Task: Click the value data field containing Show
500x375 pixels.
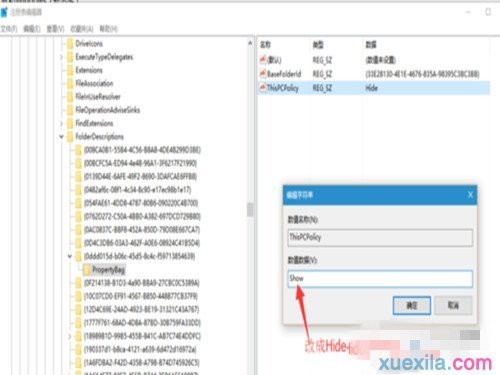Action: pyautogui.click(x=380, y=279)
